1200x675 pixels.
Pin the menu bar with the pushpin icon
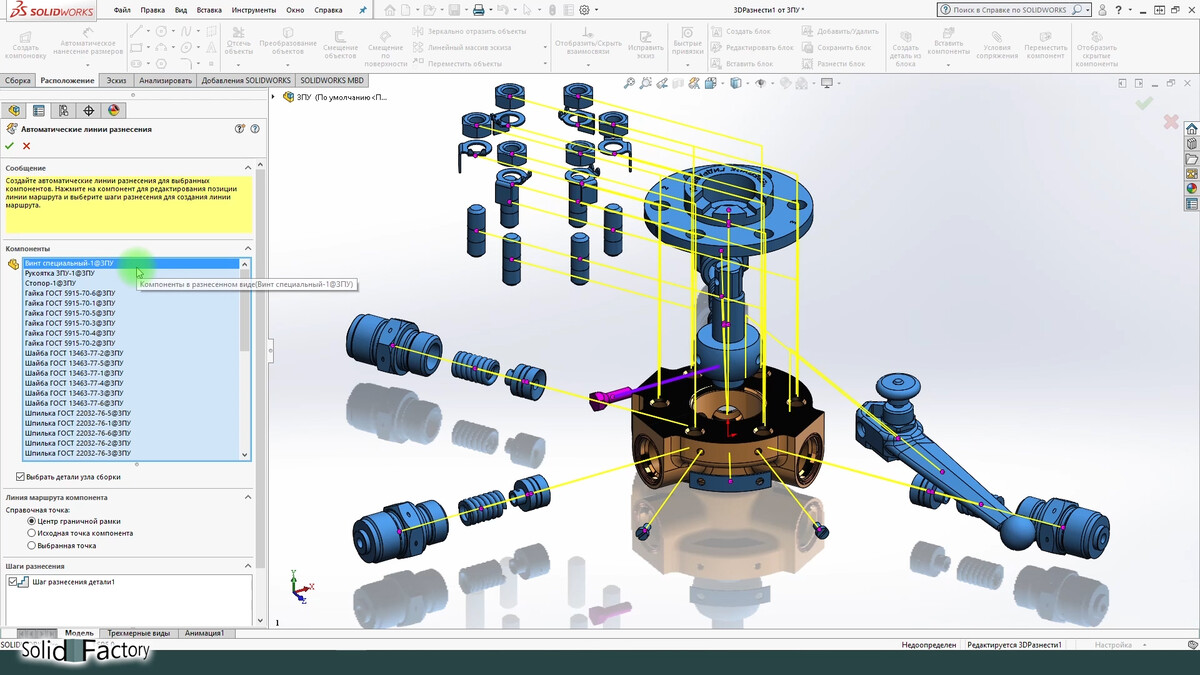coord(362,10)
